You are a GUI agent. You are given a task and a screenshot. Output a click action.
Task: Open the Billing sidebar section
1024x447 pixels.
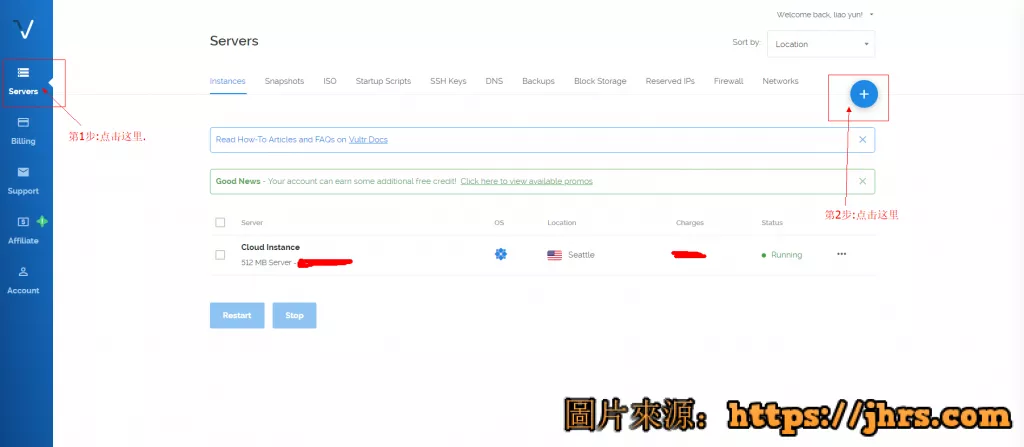click(x=24, y=131)
